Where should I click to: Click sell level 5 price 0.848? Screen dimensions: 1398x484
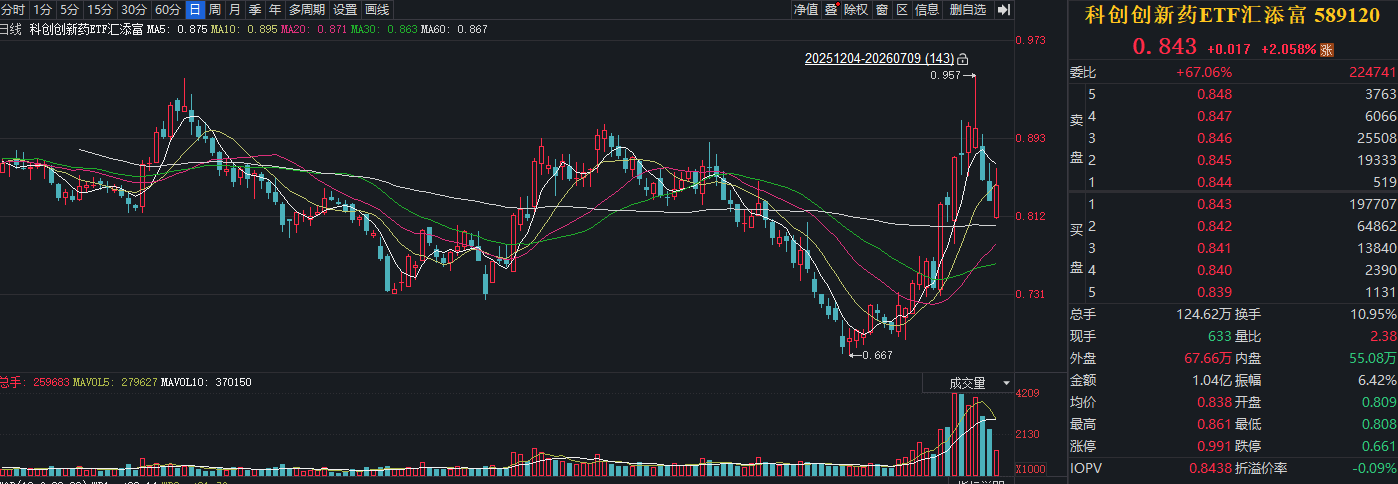point(1214,95)
